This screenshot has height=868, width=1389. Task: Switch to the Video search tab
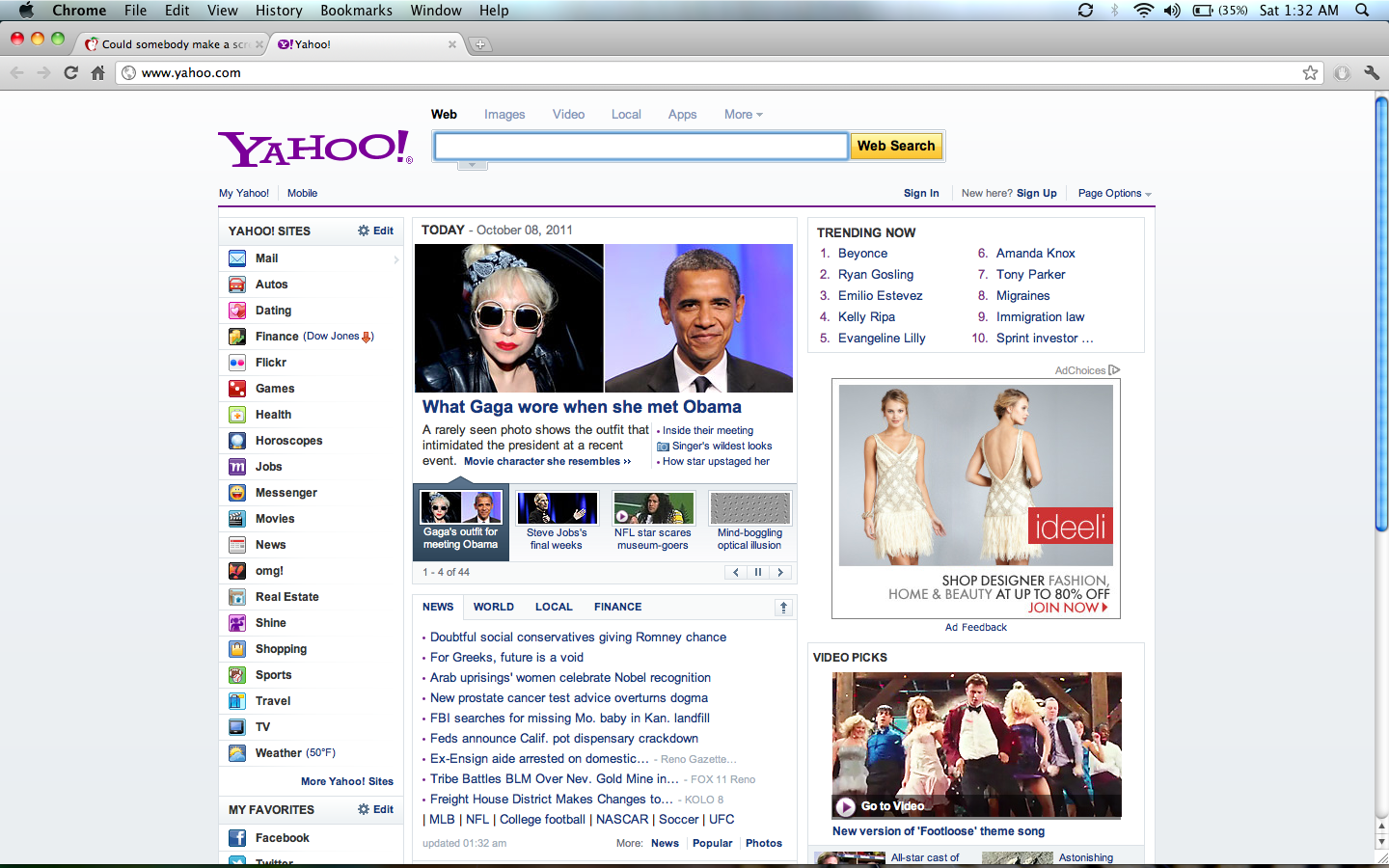pyautogui.click(x=568, y=115)
